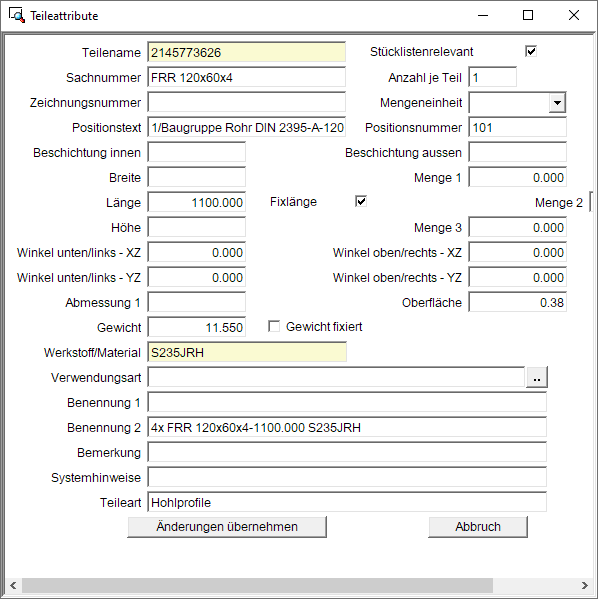The width and height of the screenshot is (598, 599).
Task: Minimize the Teileattribute window
Action: pos(483,15)
